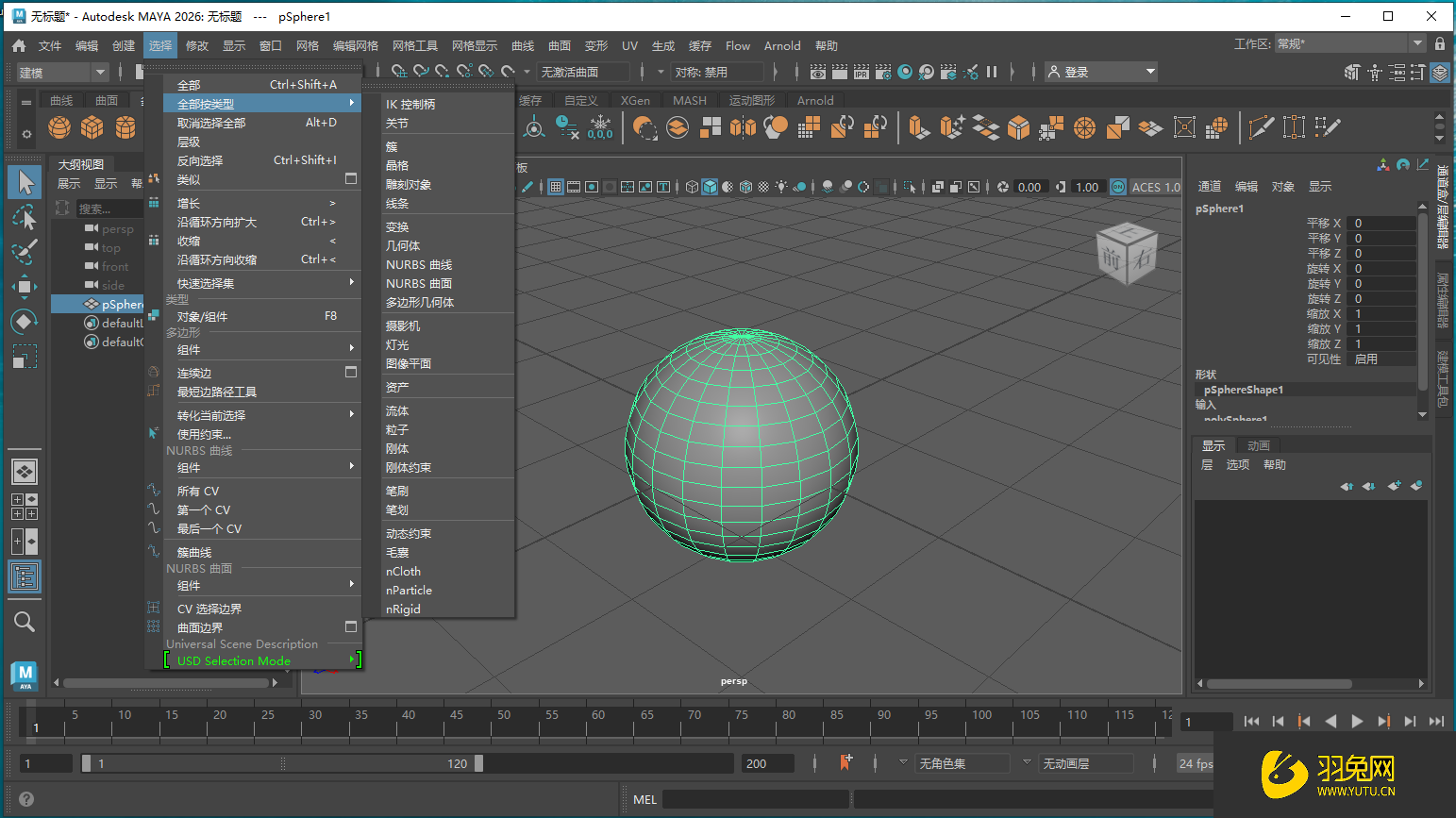
Task: Enable shaded display mode icon
Action: click(x=709, y=186)
